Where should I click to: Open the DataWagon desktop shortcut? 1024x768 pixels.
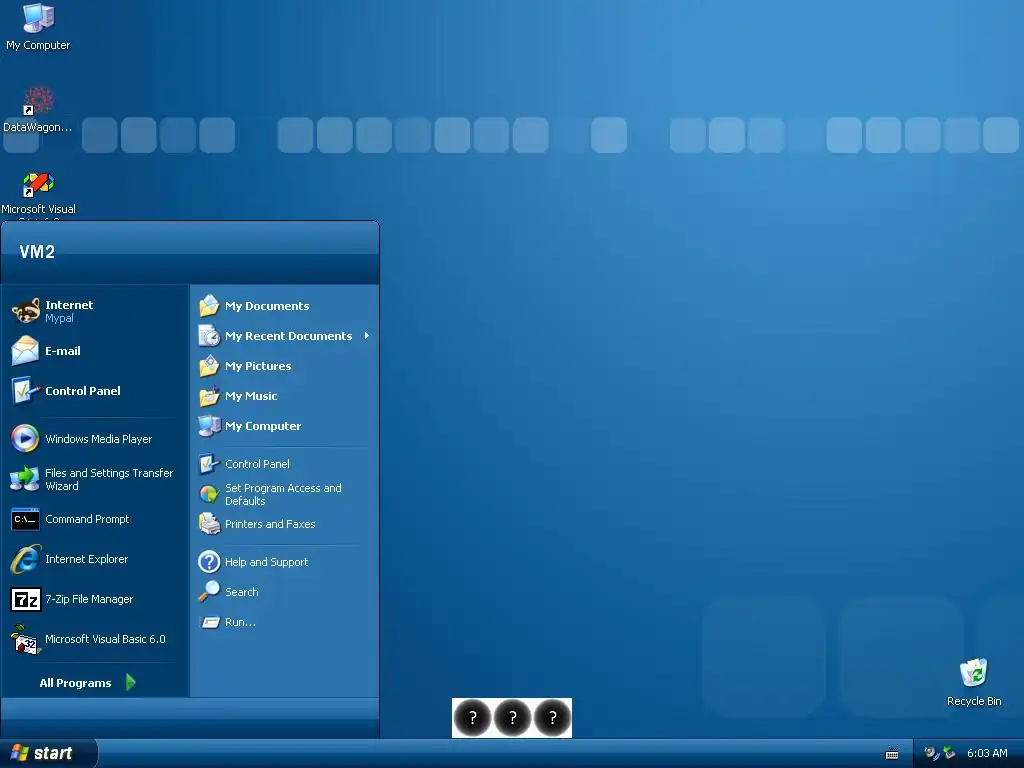coord(38,101)
